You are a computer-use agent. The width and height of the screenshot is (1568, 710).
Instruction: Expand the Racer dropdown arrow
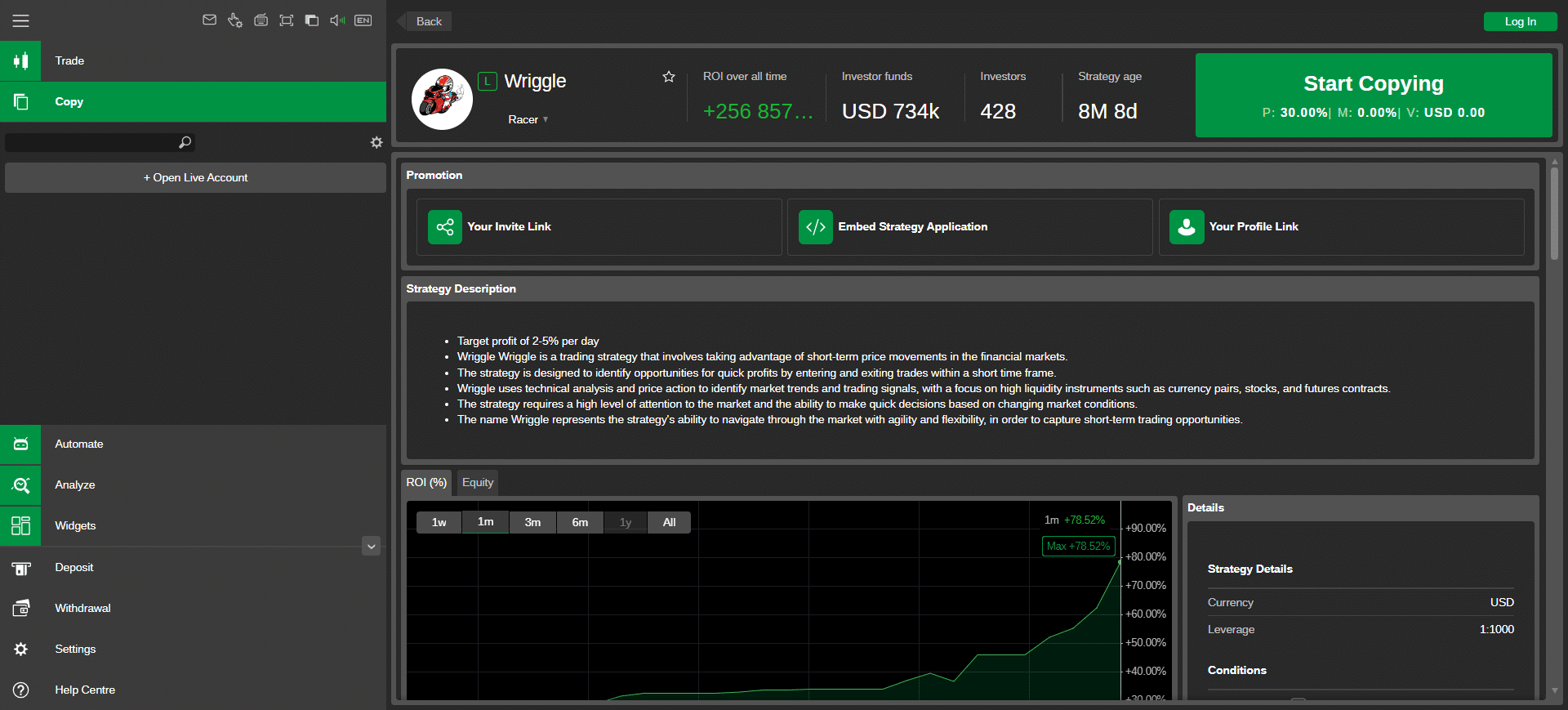(546, 119)
